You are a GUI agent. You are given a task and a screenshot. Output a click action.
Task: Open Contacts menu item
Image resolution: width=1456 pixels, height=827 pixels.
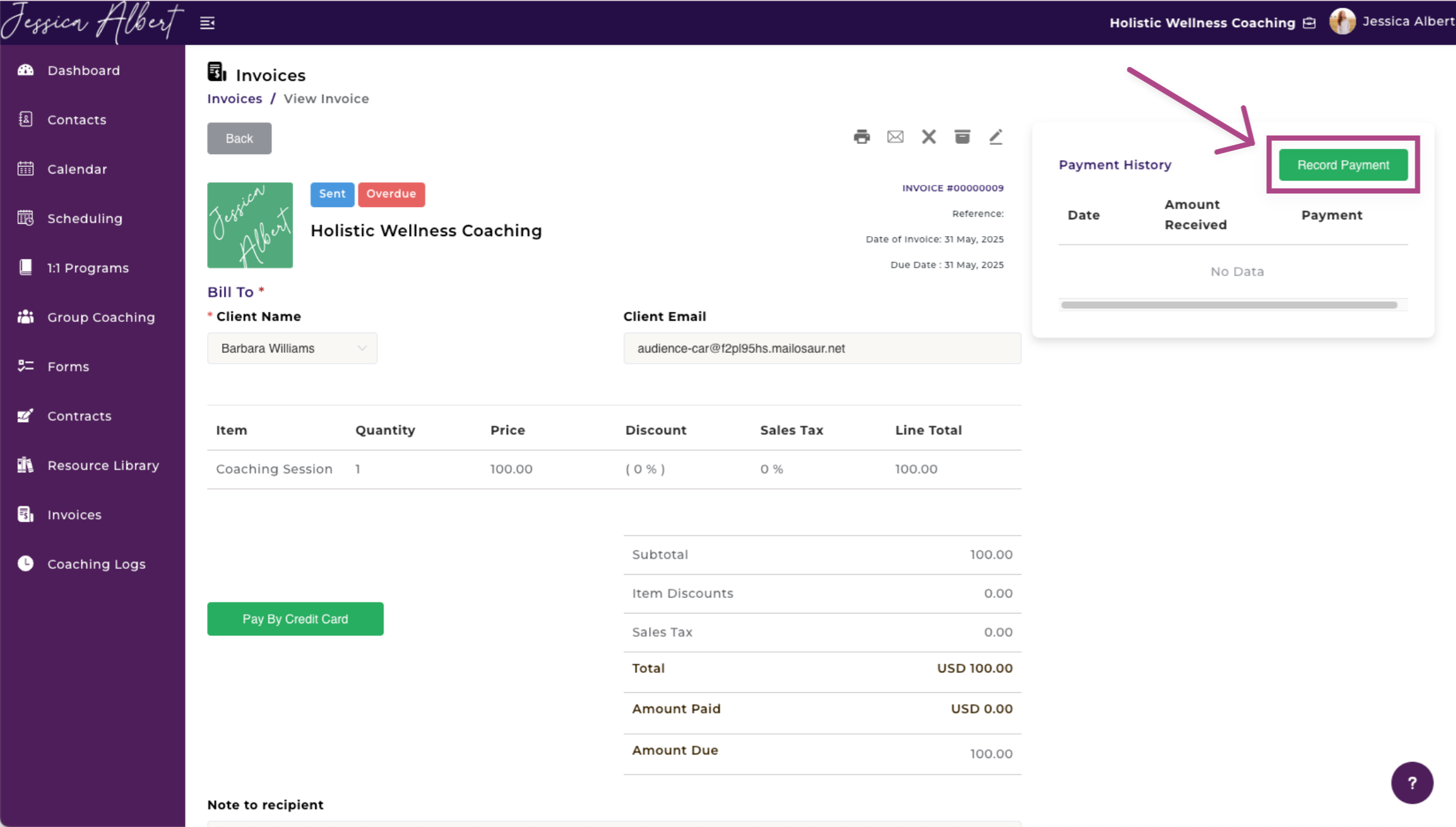click(x=77, y=119)
